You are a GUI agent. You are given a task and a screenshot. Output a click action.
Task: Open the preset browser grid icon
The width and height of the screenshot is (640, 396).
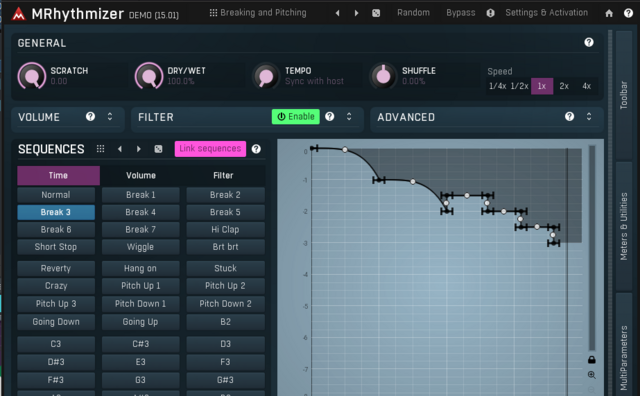(213, 13)
